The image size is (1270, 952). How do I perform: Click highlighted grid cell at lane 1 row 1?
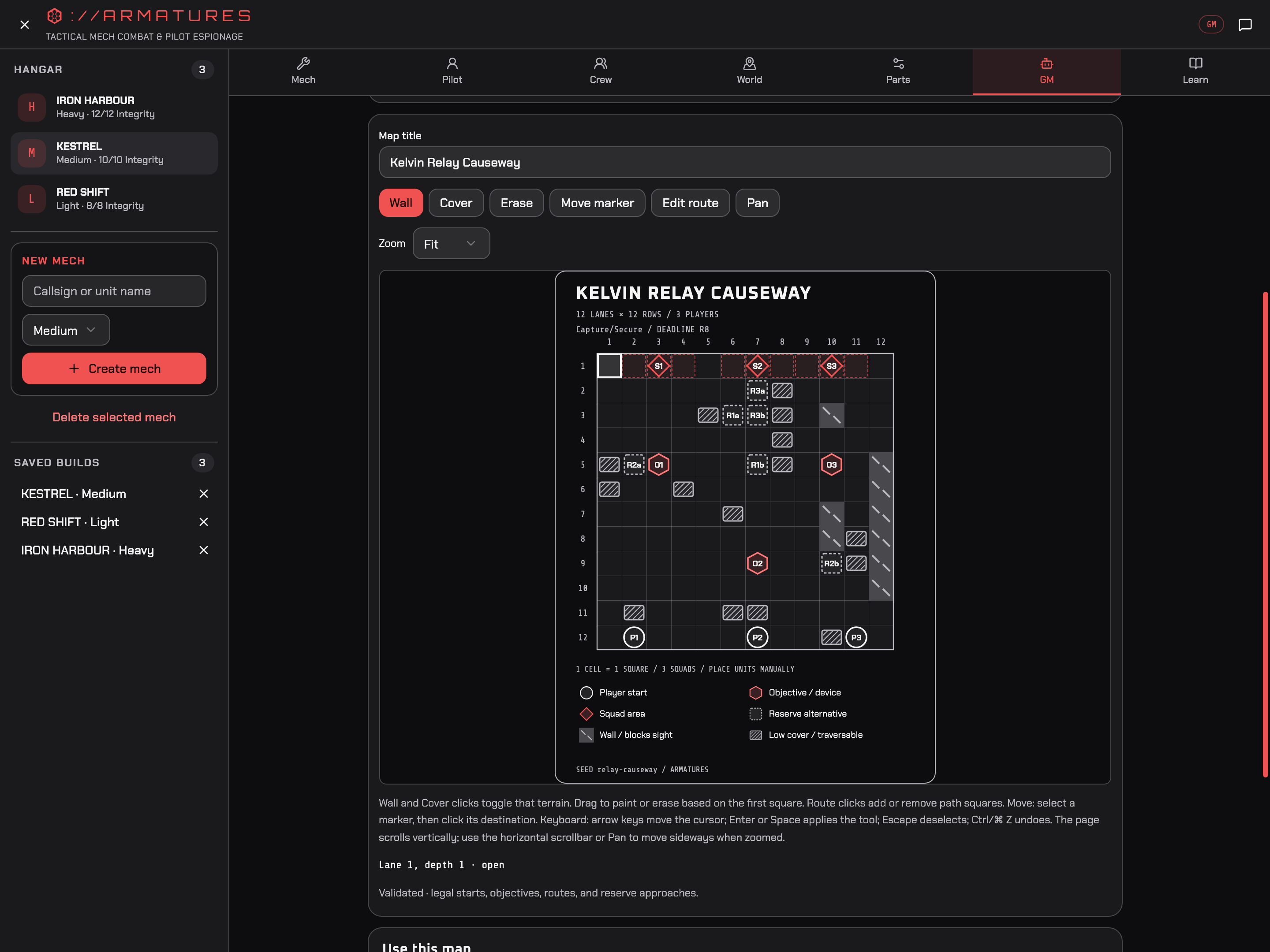(609, 366)
